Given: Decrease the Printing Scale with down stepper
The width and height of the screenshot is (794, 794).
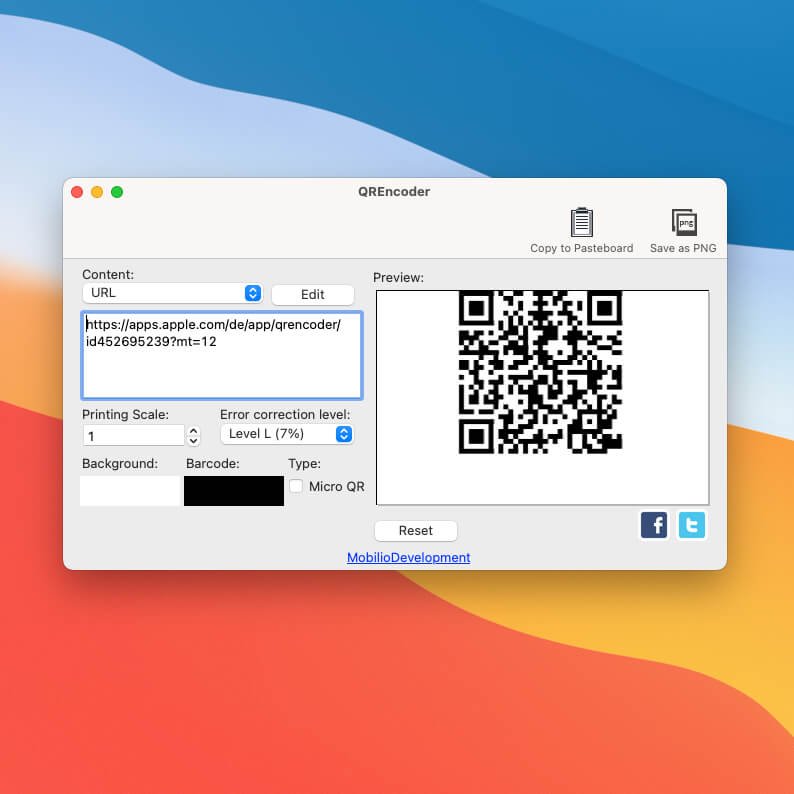Looking at the screenshot, I should (193, 441).
